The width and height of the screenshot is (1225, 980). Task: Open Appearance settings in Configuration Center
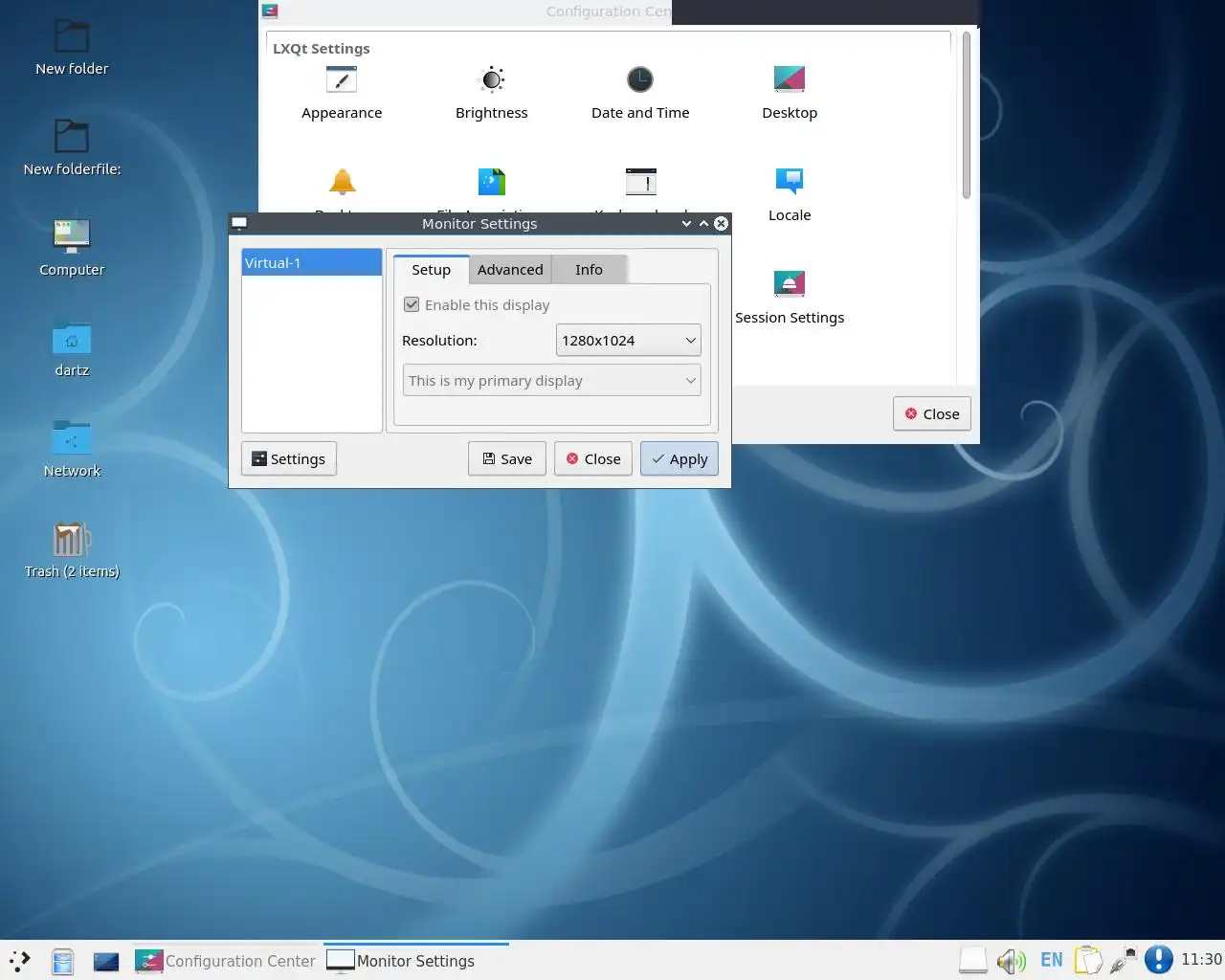[342, 93]
